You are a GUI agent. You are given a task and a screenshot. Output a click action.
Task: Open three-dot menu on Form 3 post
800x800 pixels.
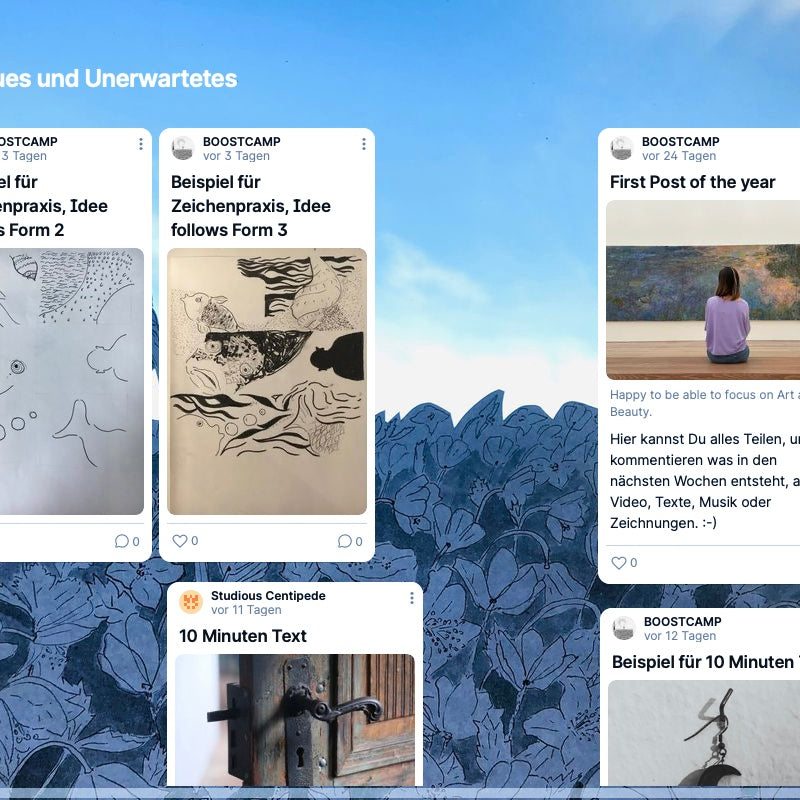tap(364, 144)
